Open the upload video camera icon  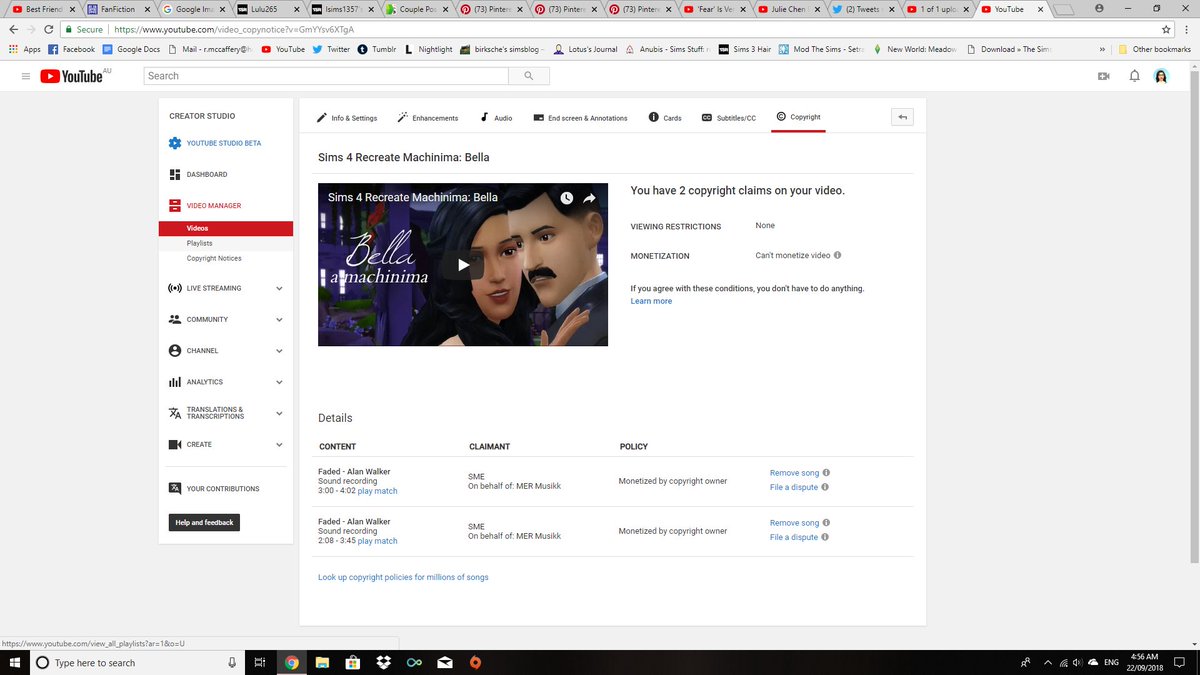point(1104,76)
